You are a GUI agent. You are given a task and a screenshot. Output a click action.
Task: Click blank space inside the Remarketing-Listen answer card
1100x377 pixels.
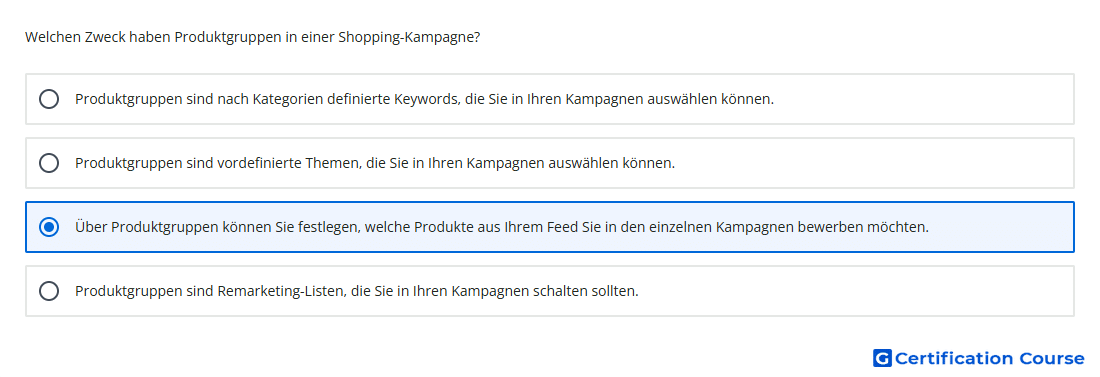tap(856, 291)
